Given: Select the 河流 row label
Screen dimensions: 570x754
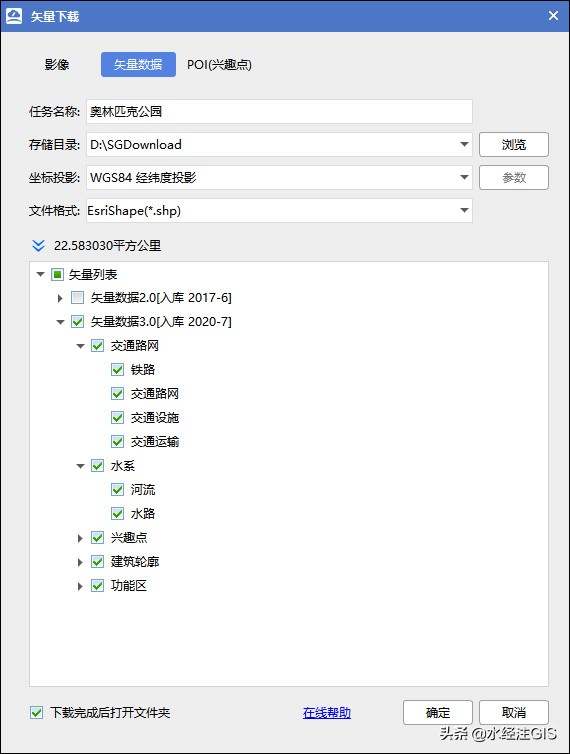Looking at the screenshot, I should [143, 490].
